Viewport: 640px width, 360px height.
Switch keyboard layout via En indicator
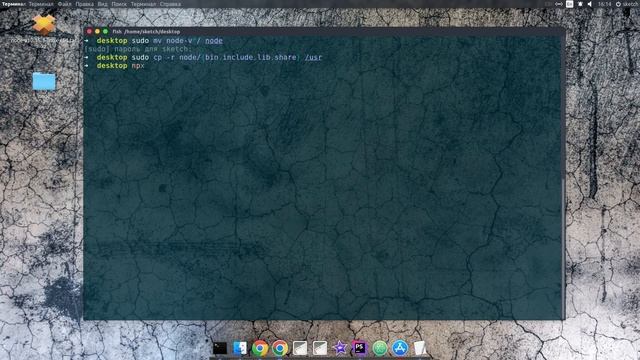(x=569, y=4)
